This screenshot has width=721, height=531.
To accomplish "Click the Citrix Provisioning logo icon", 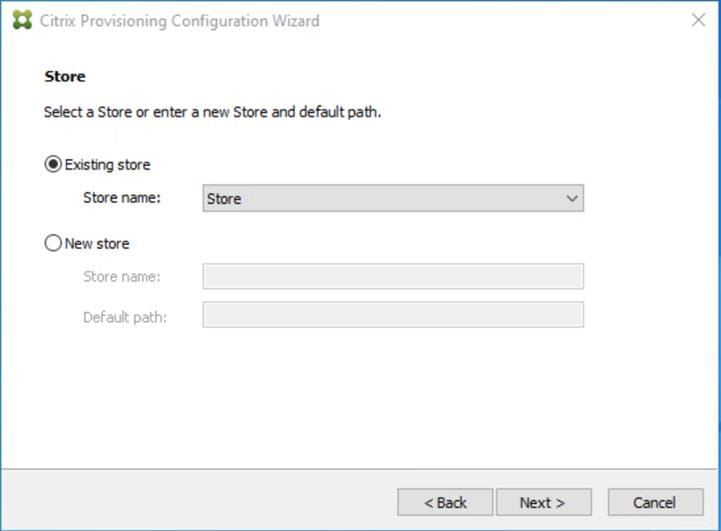I will point(22,20).
